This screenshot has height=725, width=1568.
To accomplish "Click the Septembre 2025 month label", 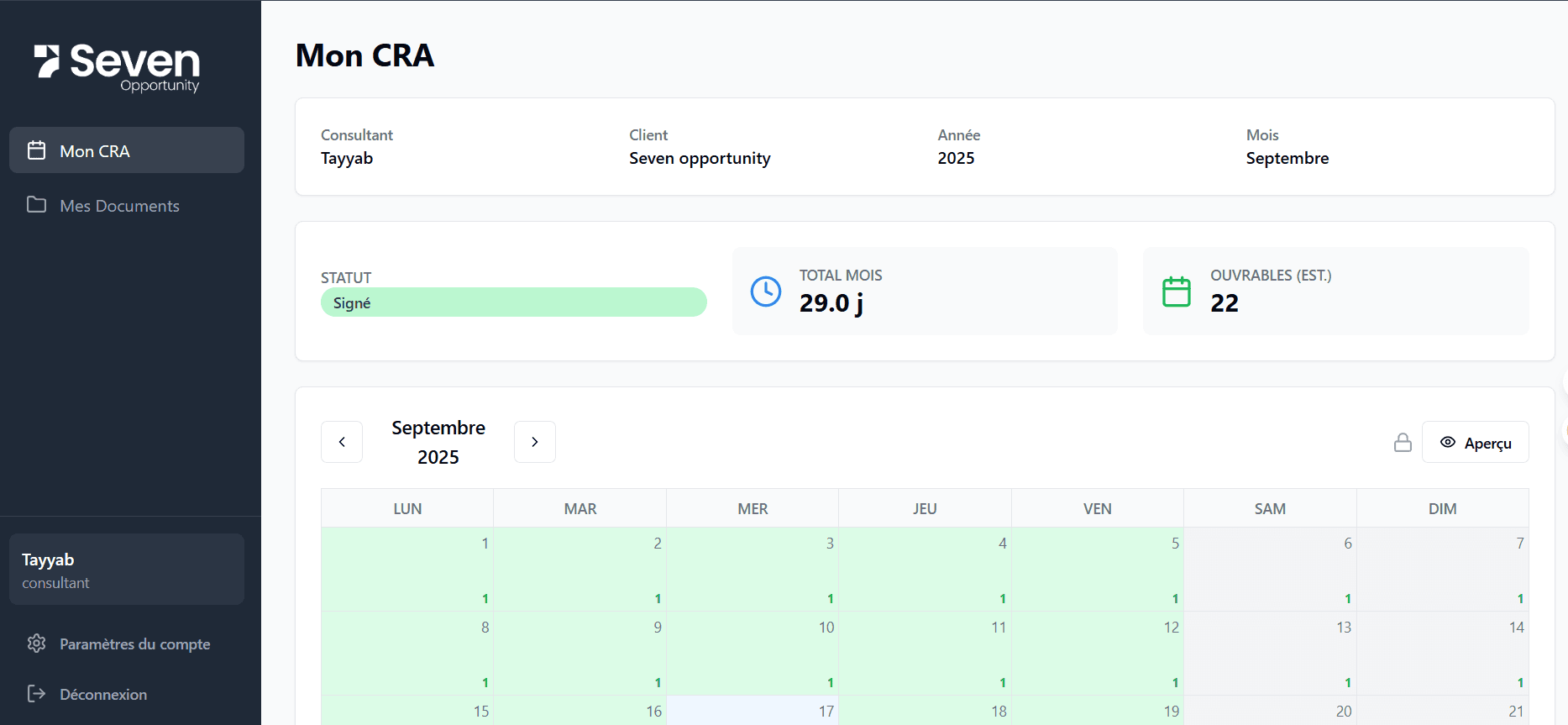I will pos(438,442).
